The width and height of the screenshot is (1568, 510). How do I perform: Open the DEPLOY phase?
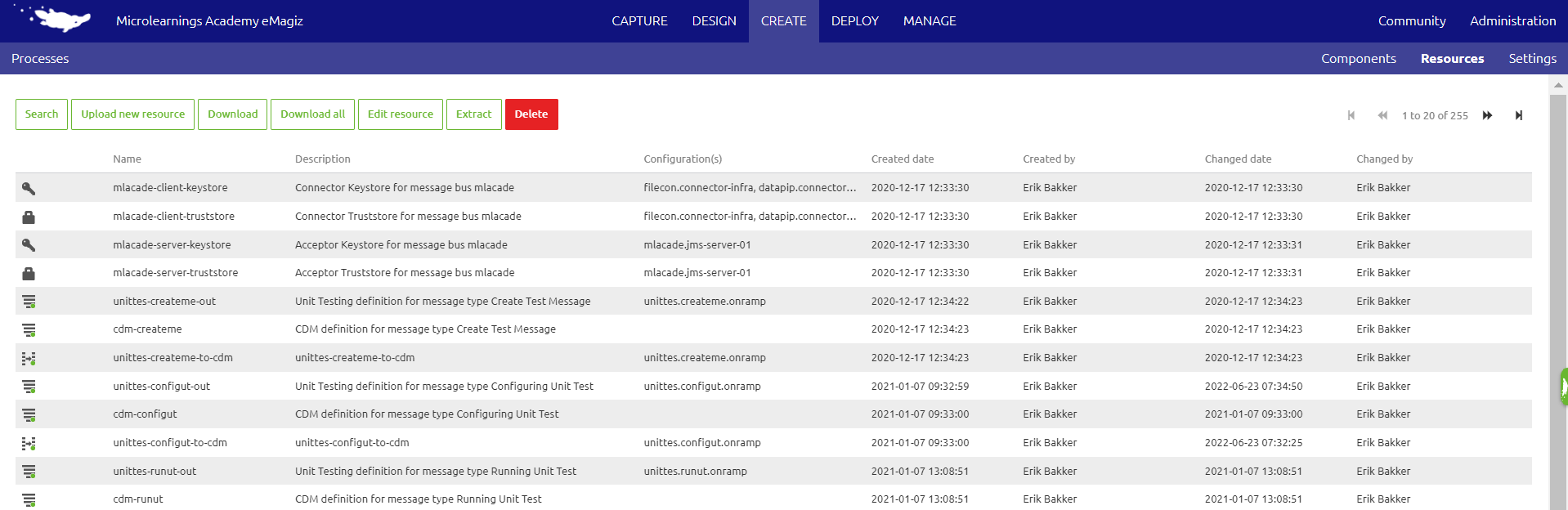(x=854, y=21)
